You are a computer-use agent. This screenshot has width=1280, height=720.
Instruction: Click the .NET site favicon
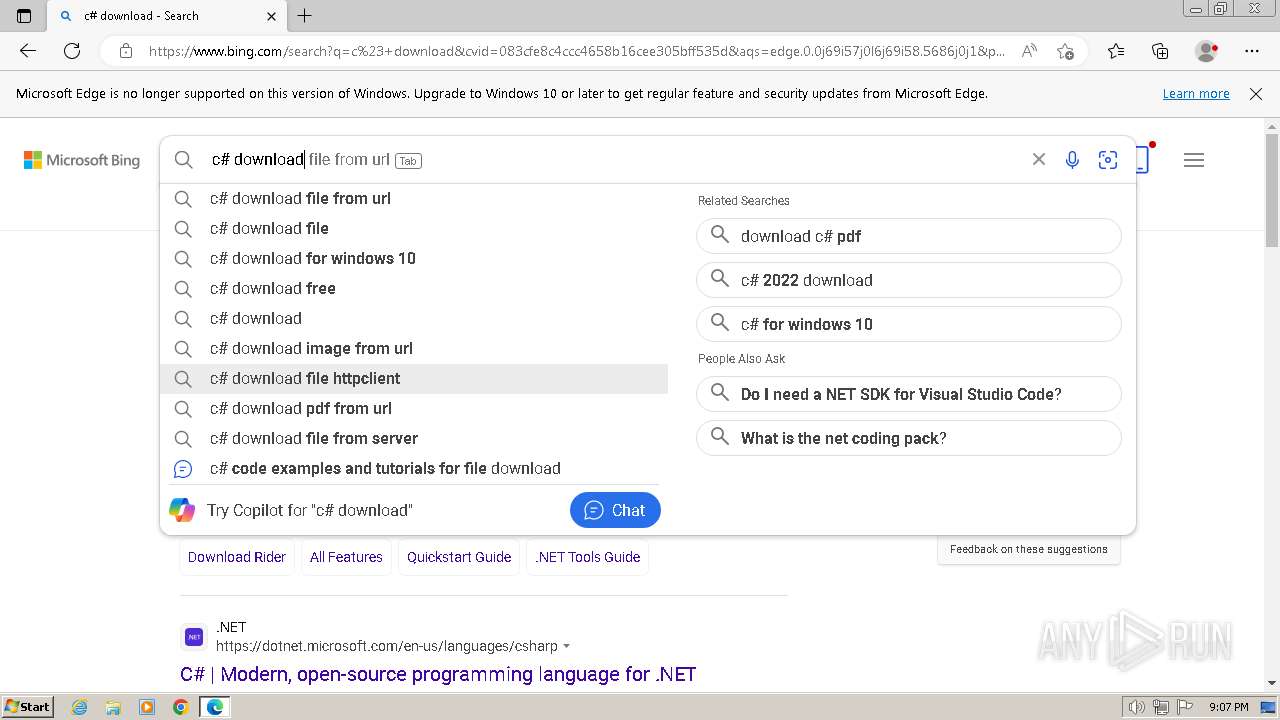(194, 636)
